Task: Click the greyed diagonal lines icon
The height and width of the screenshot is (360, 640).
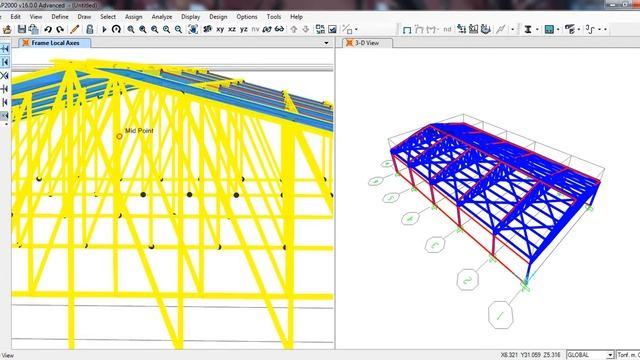Action: point(500,29)
